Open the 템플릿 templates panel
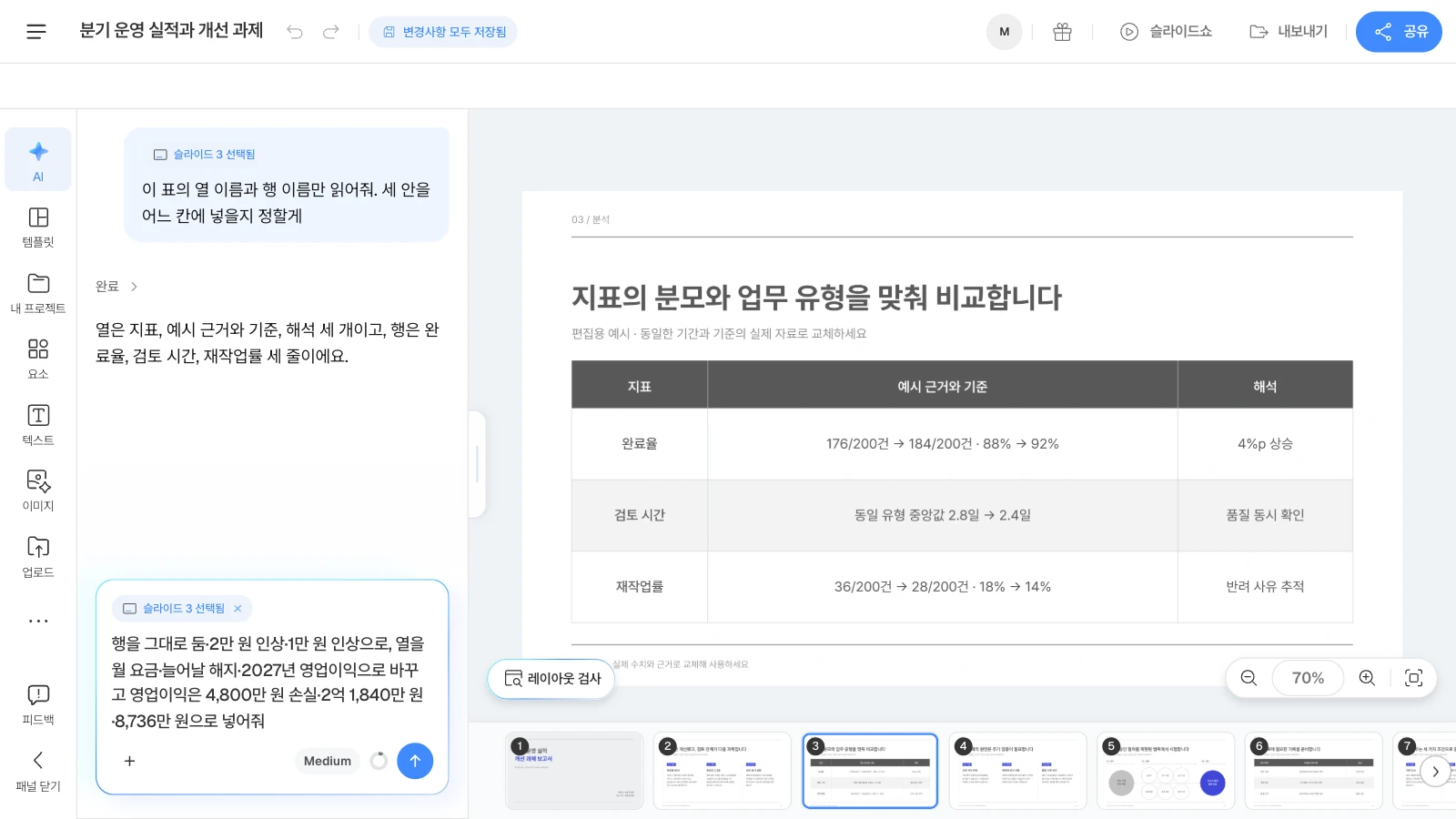This screenshot has width=1456, height=819. pyautogui.click(x=38, y=227)
